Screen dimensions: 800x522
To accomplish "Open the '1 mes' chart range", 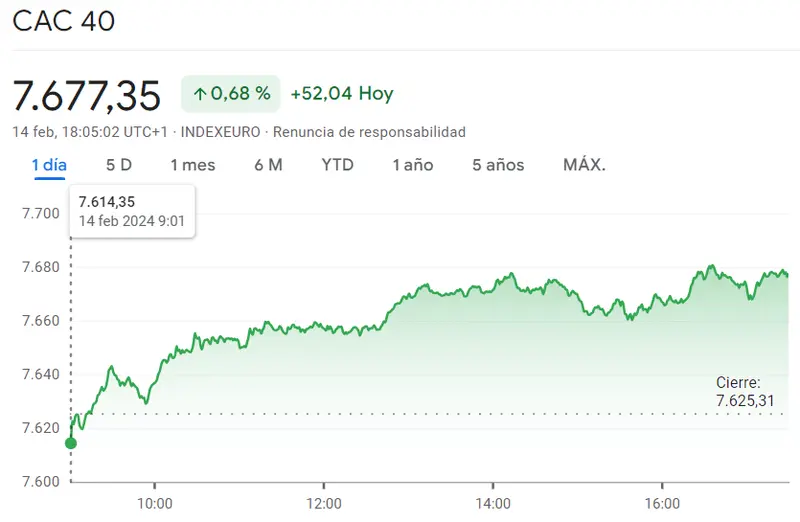I will (x=193, y=165).
